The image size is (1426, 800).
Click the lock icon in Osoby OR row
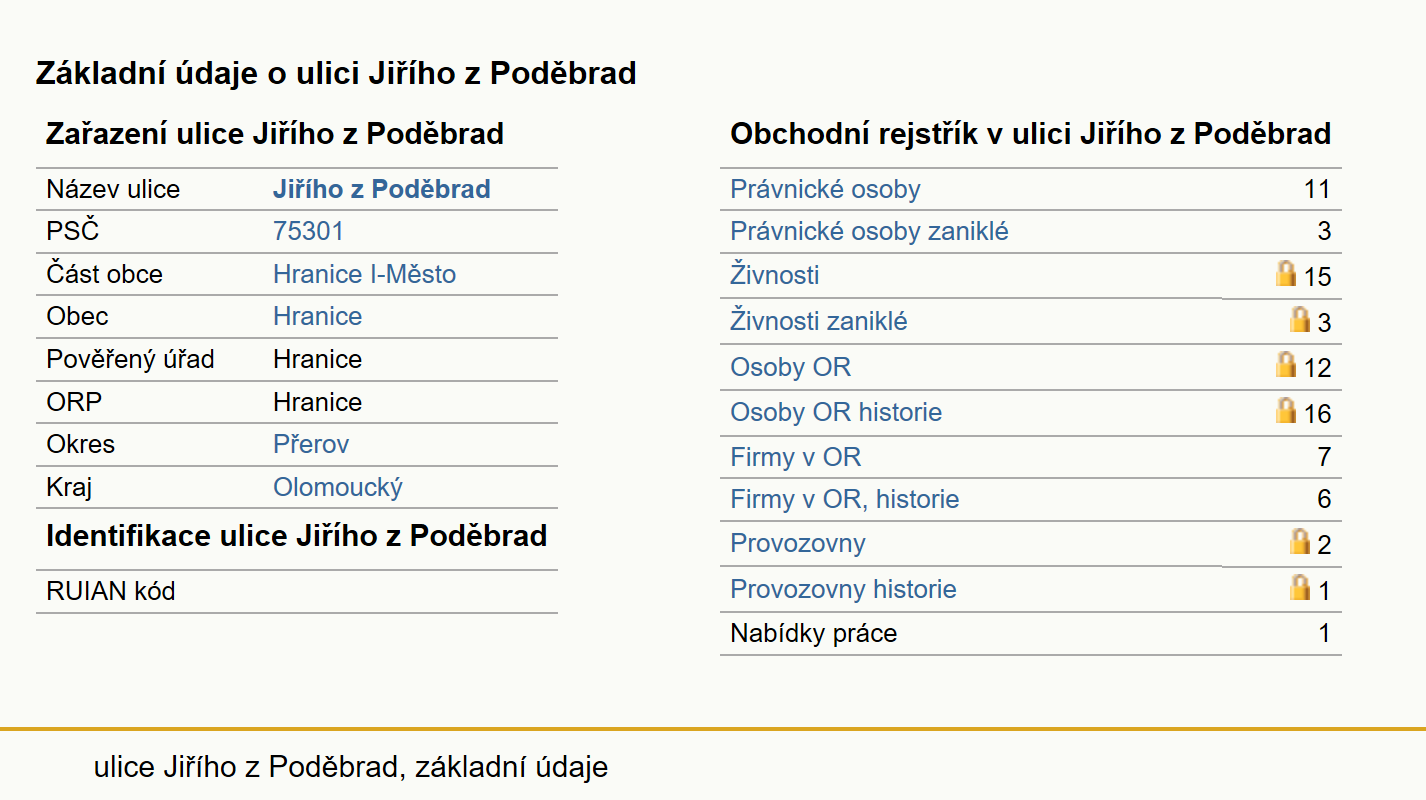(x=1286, y=364)
